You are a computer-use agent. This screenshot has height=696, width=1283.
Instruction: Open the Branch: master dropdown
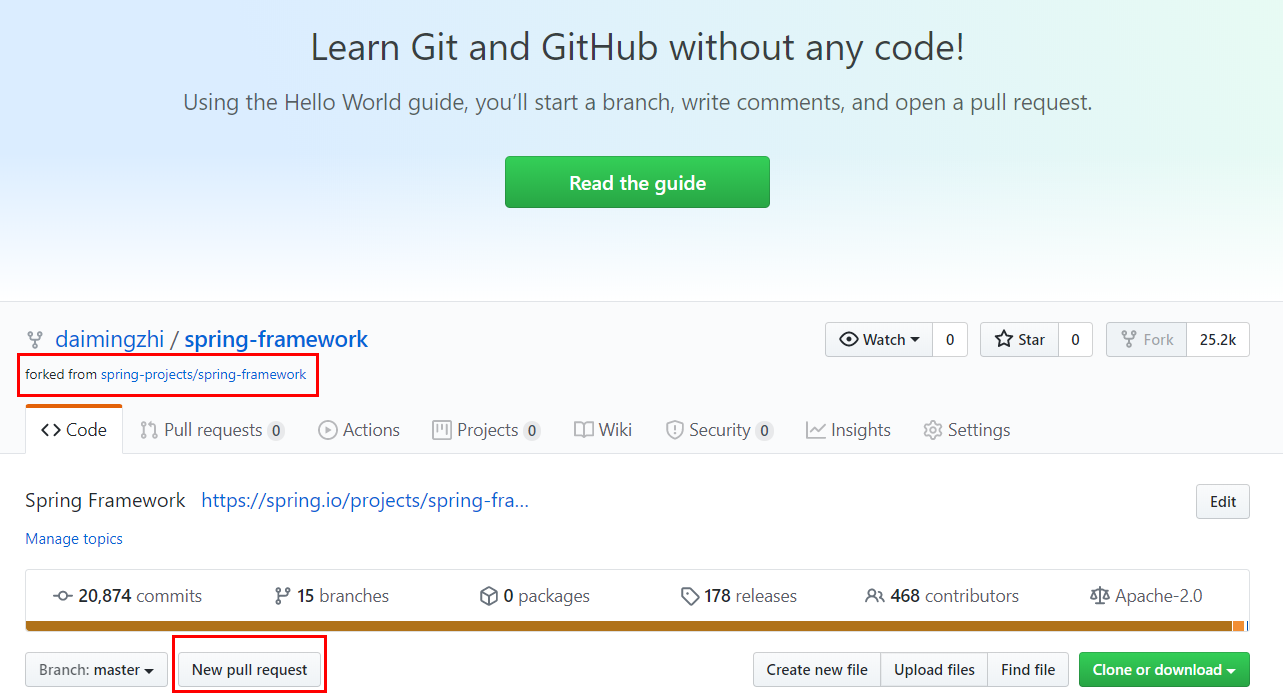point(96,670)
